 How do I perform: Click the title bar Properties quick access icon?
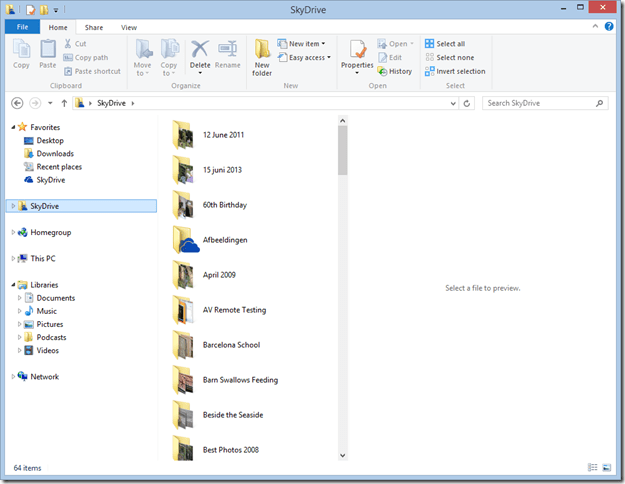pyautogui.click(x=31, y=9)
